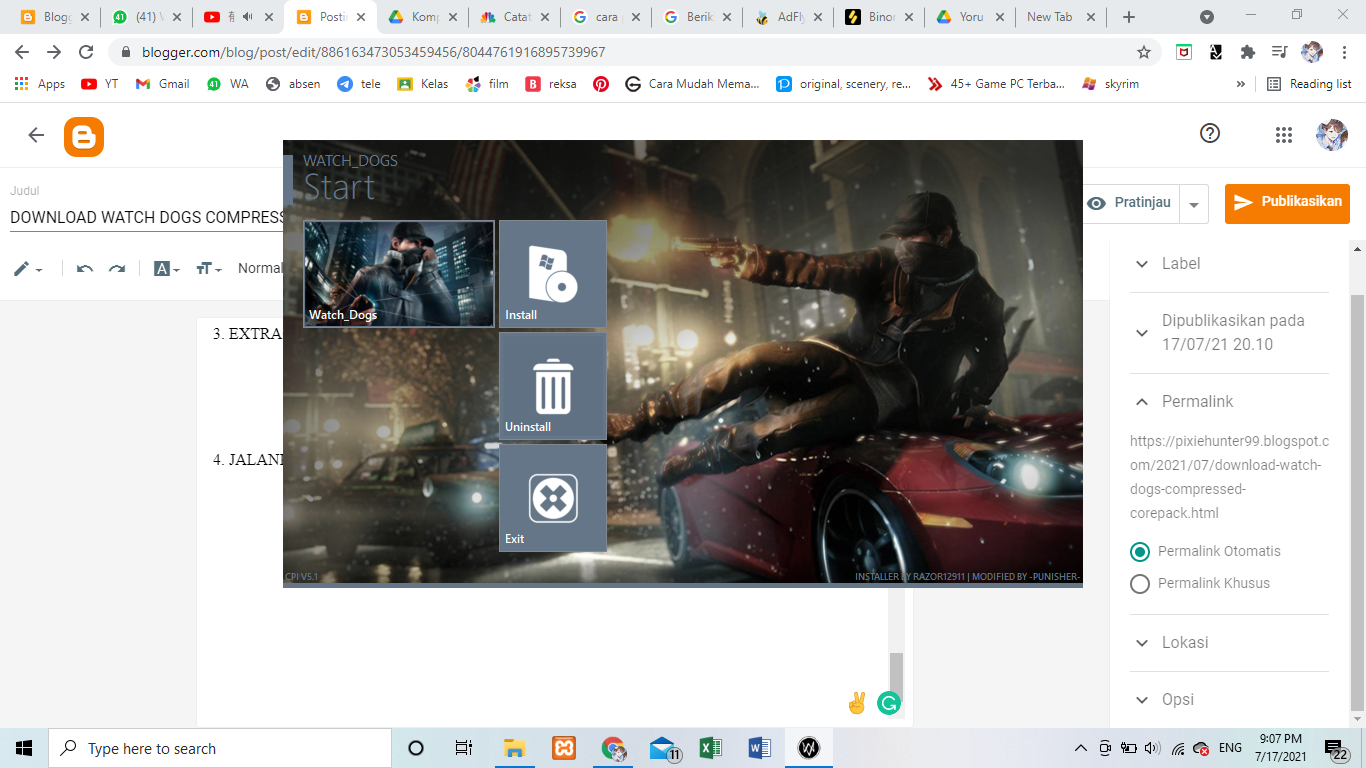Click the volume icon in system tray

click(1152, 748)
